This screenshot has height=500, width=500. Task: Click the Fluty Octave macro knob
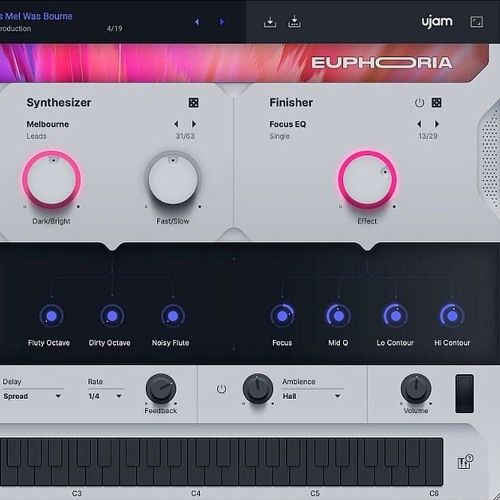51,316
